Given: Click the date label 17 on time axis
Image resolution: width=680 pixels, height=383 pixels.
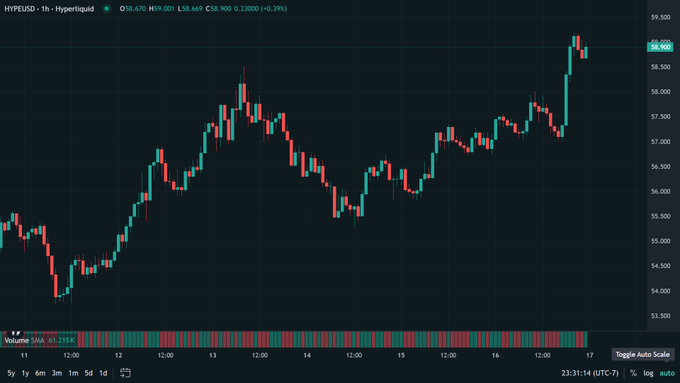Looking at the screenshot, I should point(589,355).
